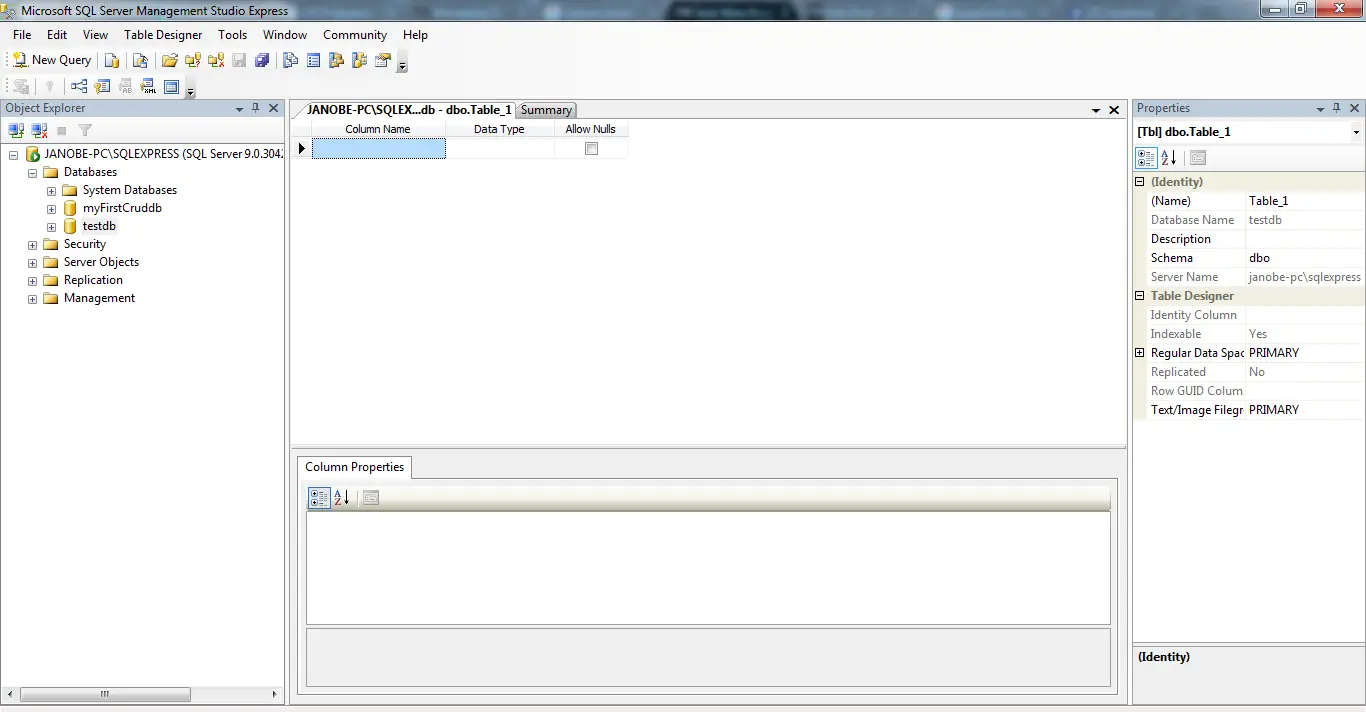Click the Categorized icon in Column Properties
The width and height of the screenshot is (1366, 712).
point(319,497)
